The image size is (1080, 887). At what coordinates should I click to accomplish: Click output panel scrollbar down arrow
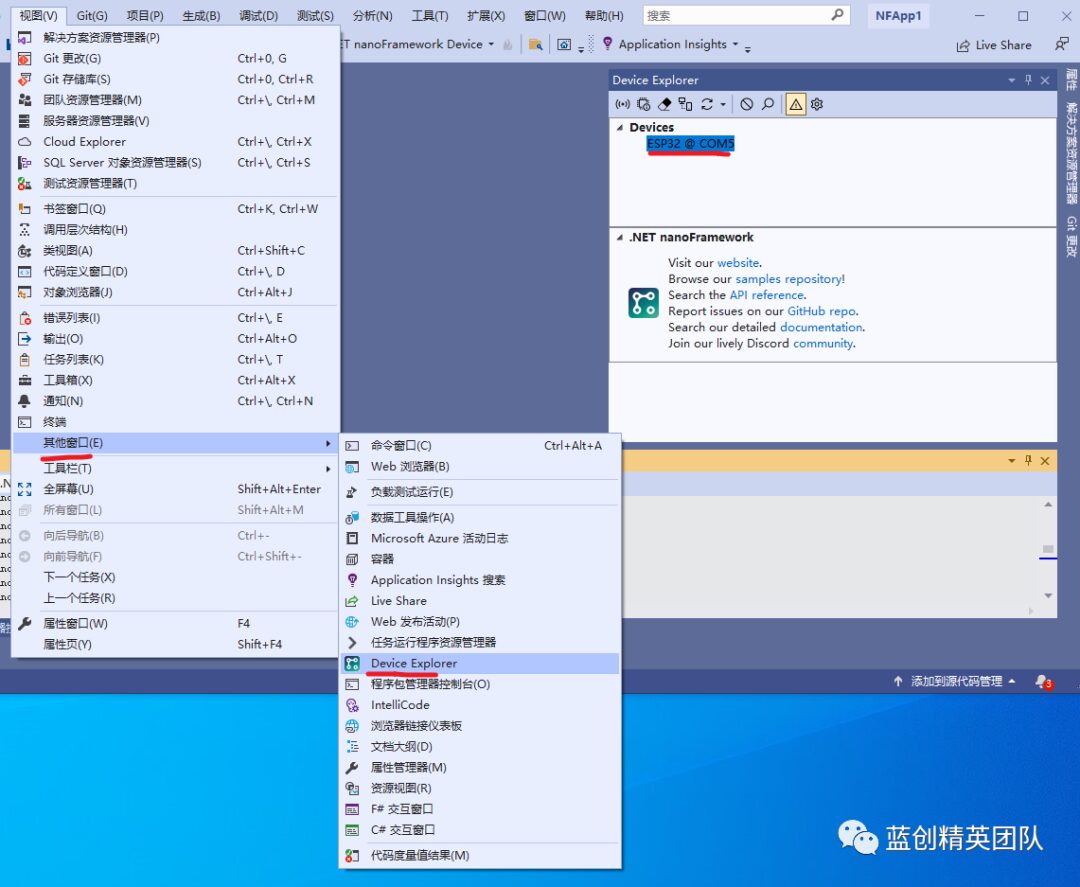click(x=1048, y=596)
